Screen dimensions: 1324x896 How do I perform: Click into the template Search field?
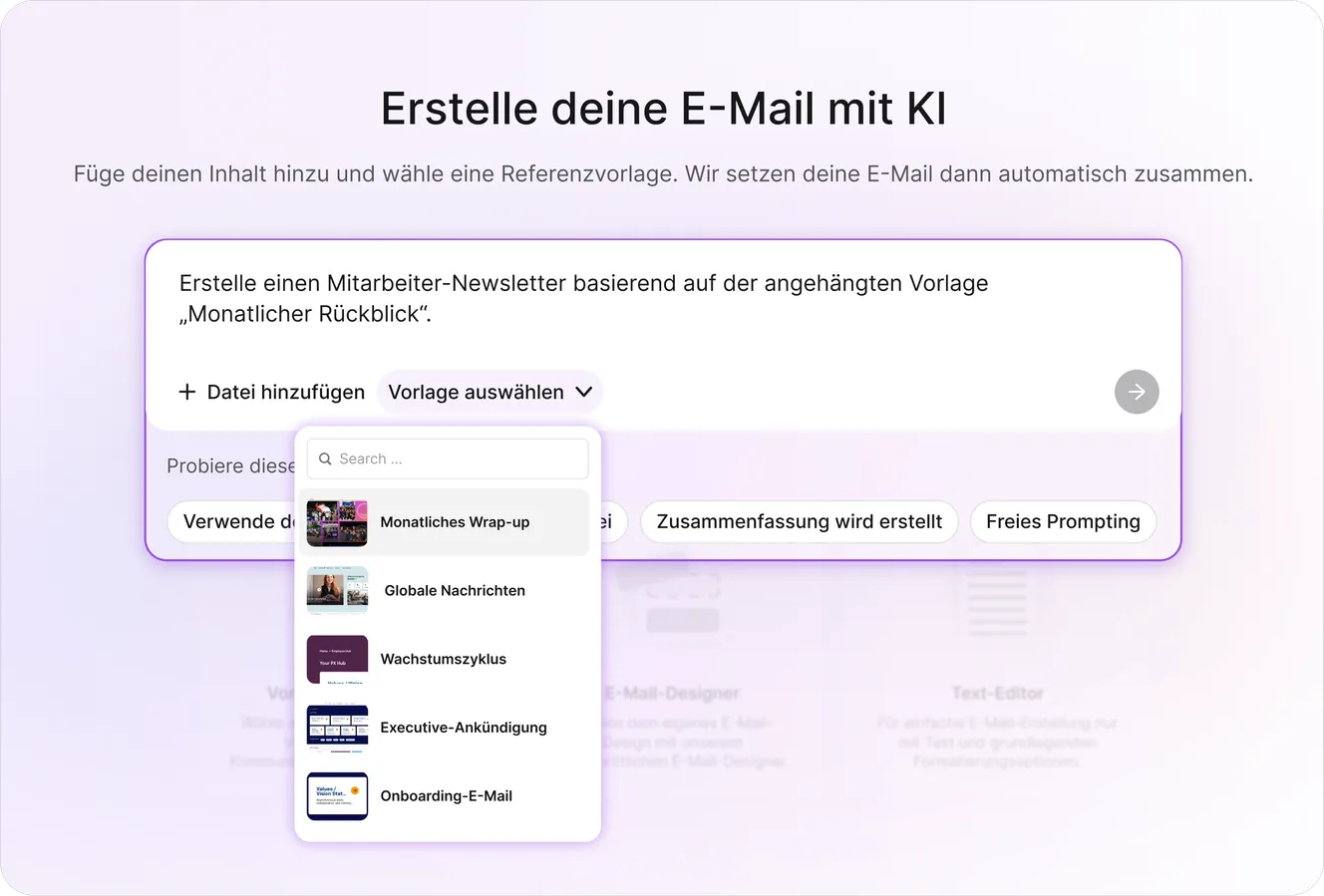tap(448, 459)
